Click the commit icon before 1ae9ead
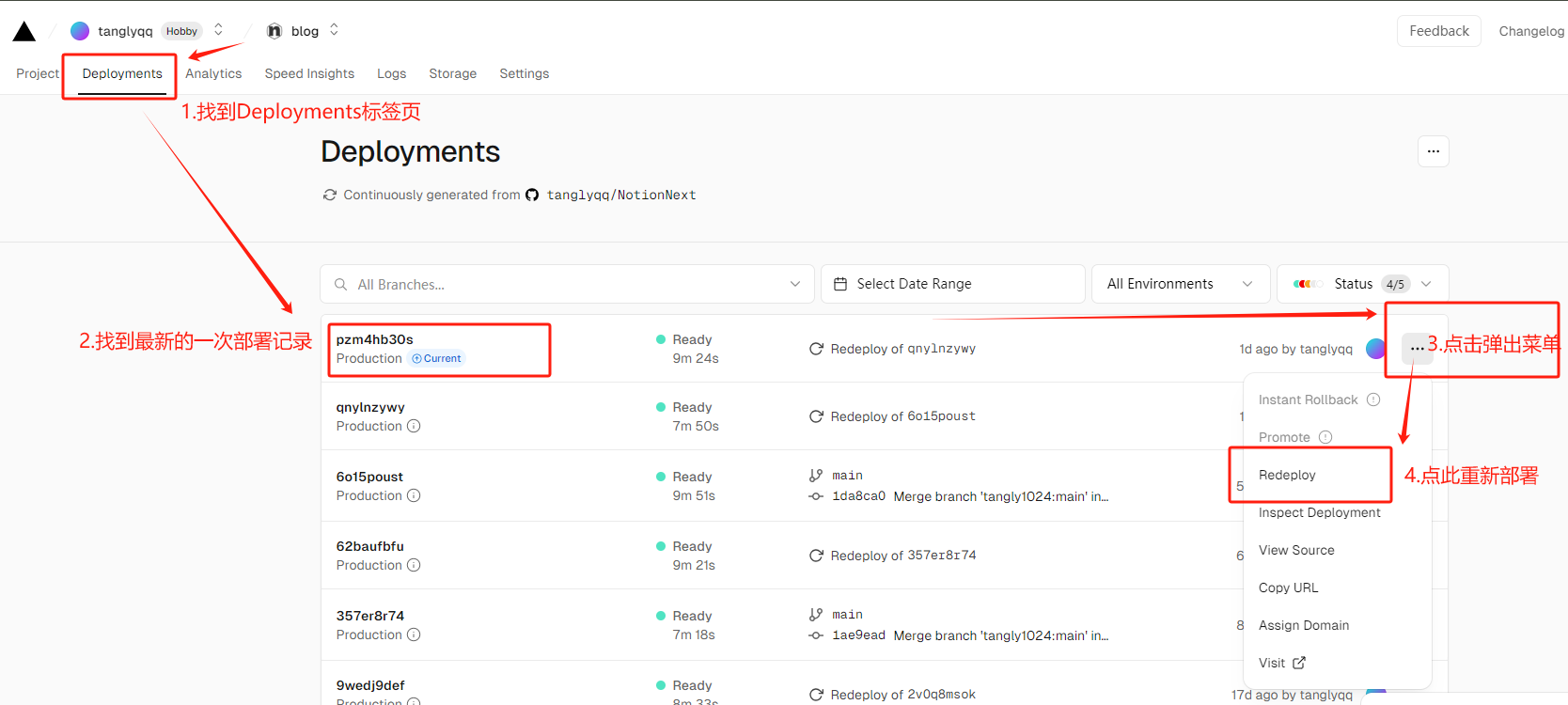Image resolution: width=1568 pixels, height=705 pixels. (816, 635)
